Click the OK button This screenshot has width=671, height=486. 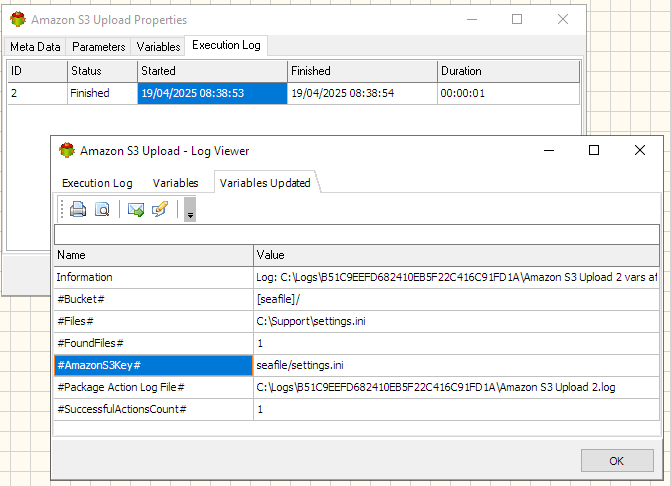point(617,461)
